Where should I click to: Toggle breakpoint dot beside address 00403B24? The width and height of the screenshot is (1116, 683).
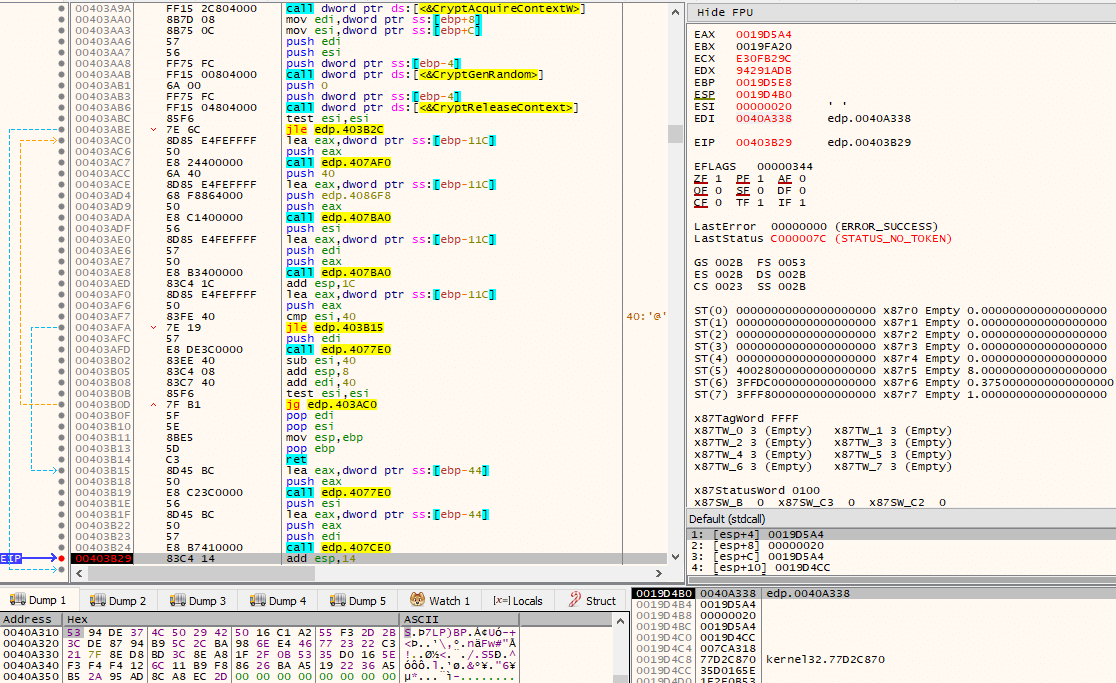(61, 547)
